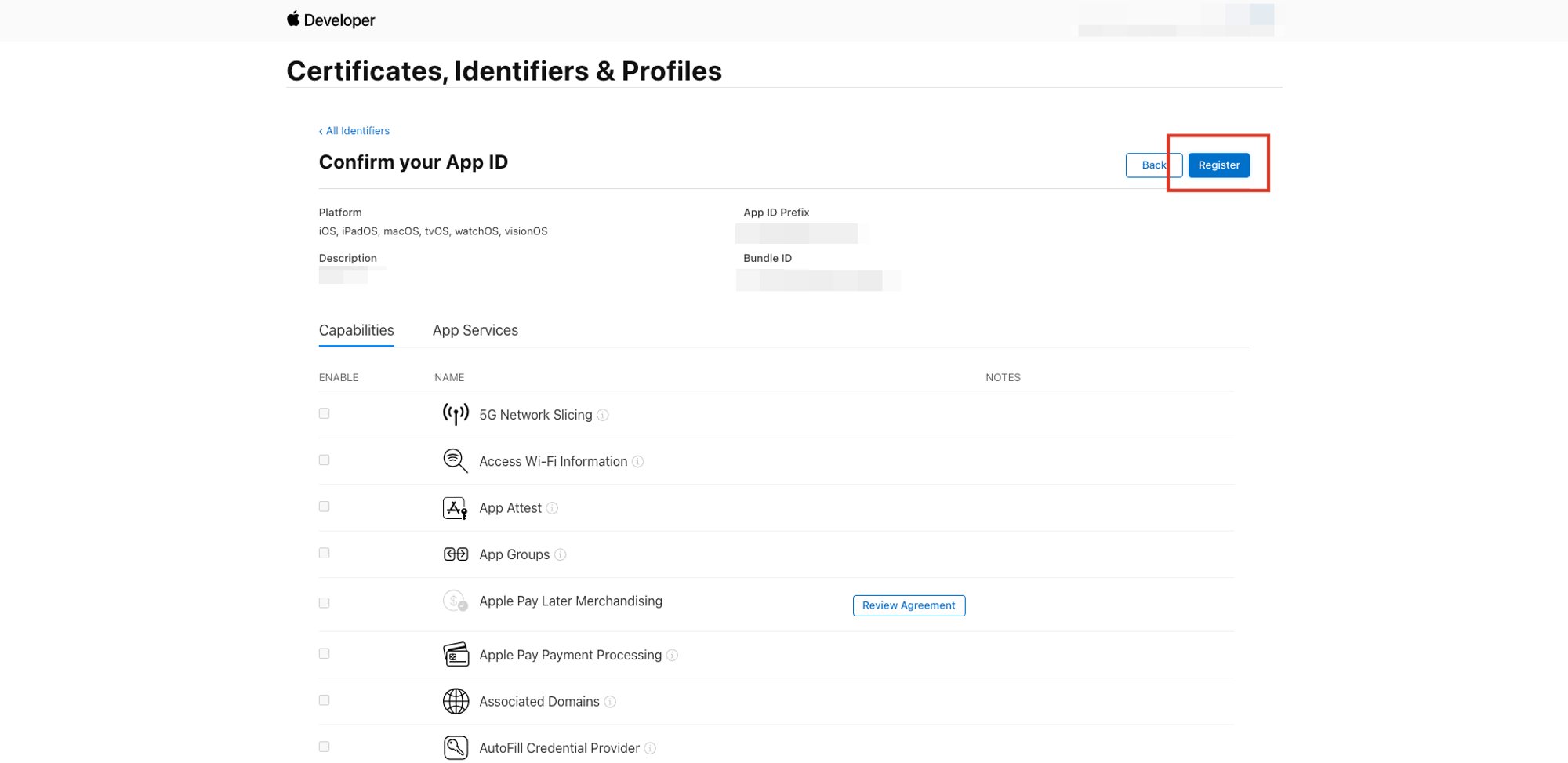Click the App Groups icon

click(456, 554)
